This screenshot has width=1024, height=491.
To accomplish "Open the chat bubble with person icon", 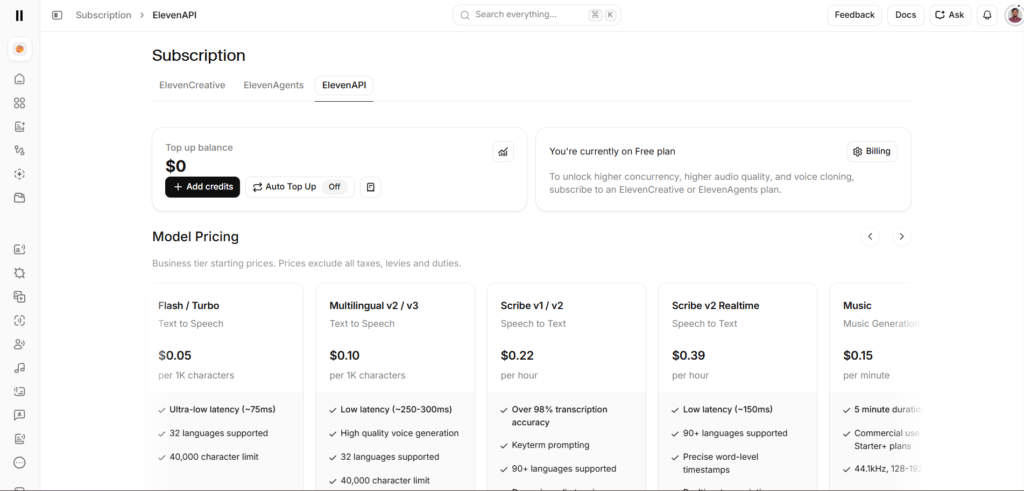I will click(20, 415).
